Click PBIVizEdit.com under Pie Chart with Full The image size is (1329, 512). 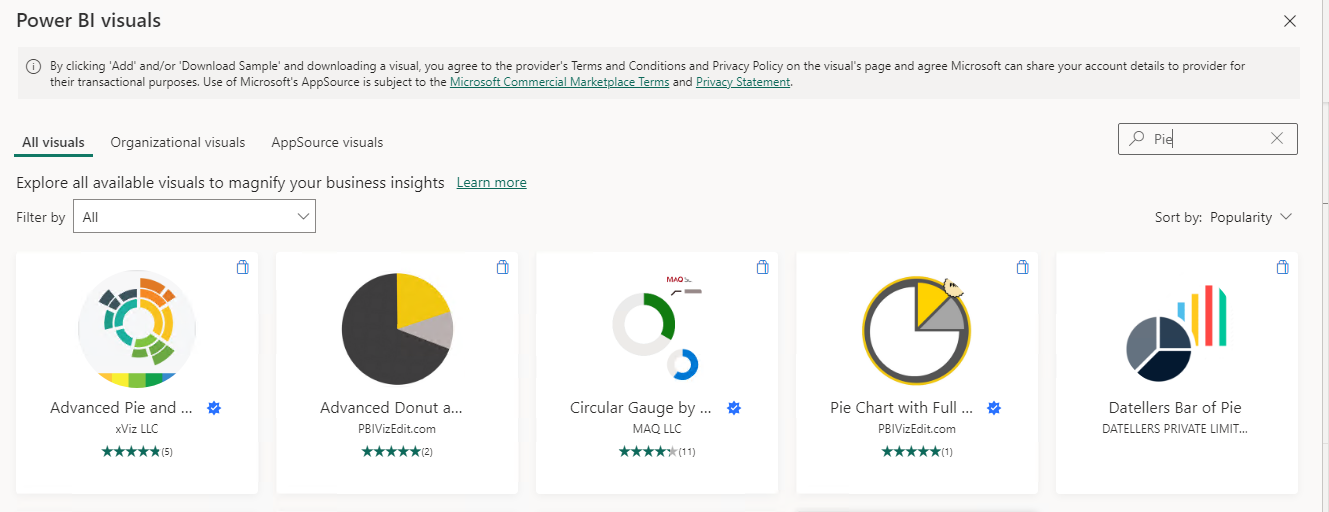(917, 429)
